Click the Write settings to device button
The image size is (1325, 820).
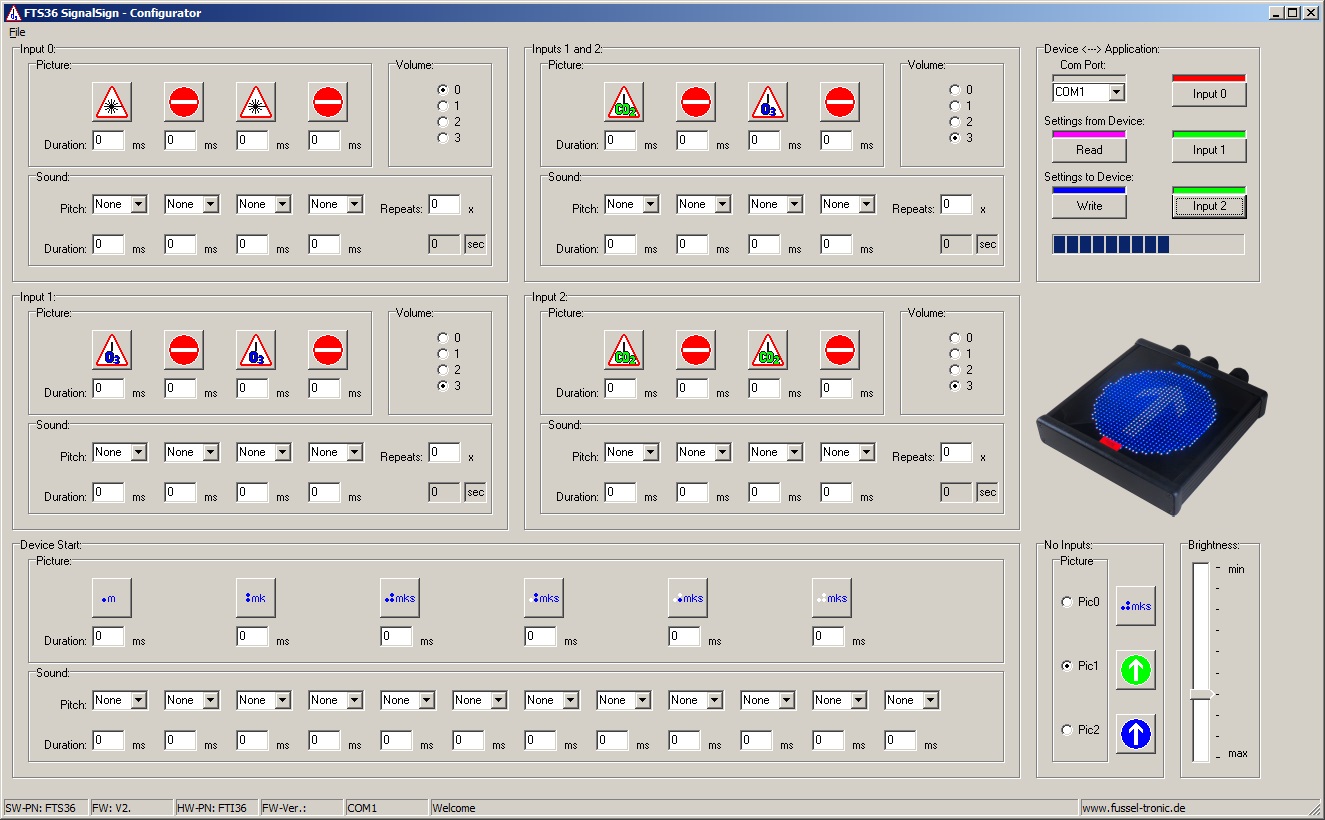click(x=1089, y=206)
